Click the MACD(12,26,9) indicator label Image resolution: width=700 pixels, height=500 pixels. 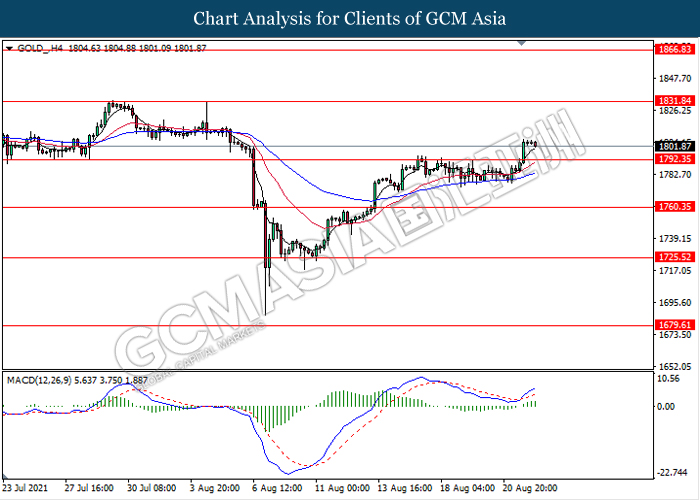click(x=39, y=380)
